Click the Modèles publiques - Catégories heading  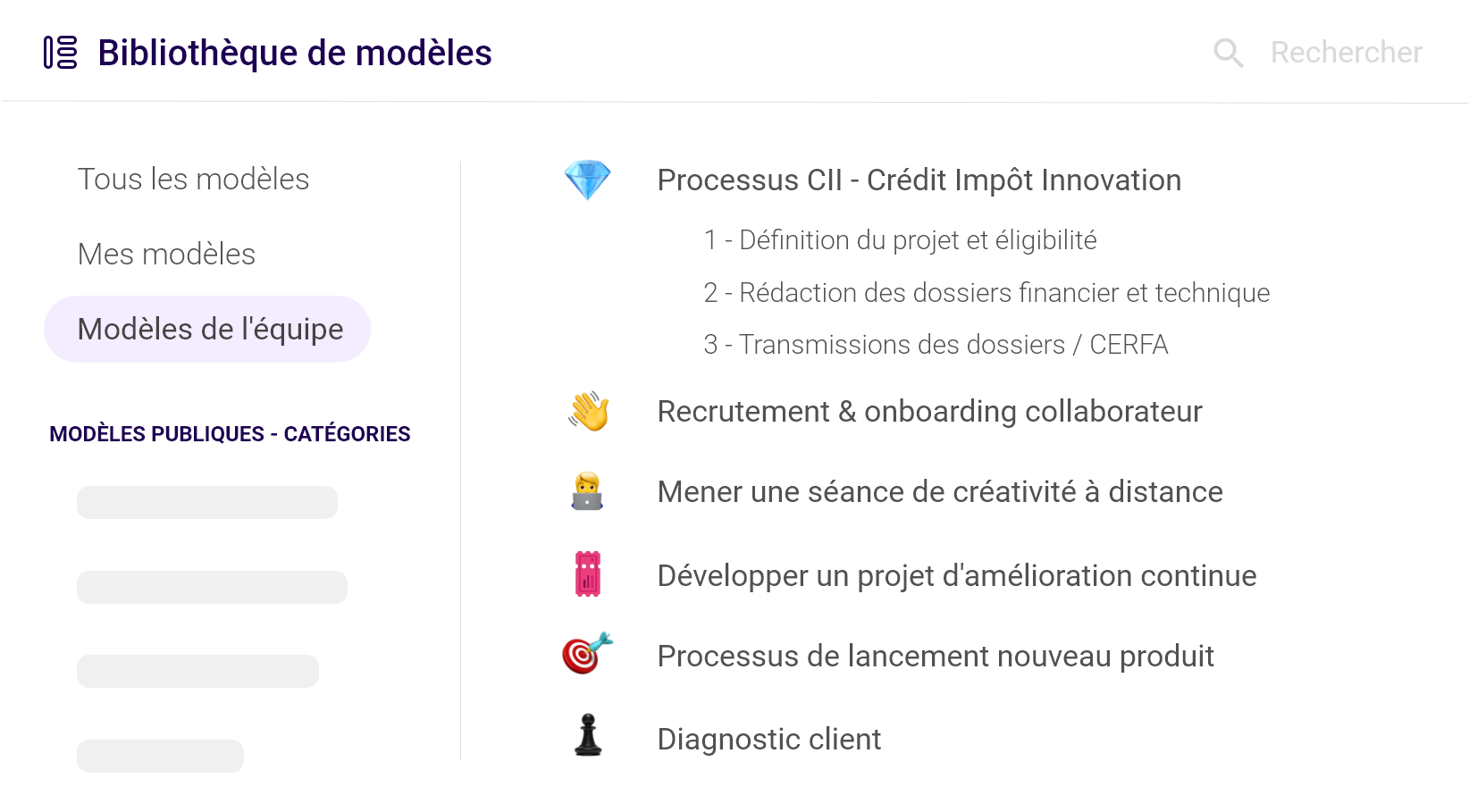coord(231,433)
